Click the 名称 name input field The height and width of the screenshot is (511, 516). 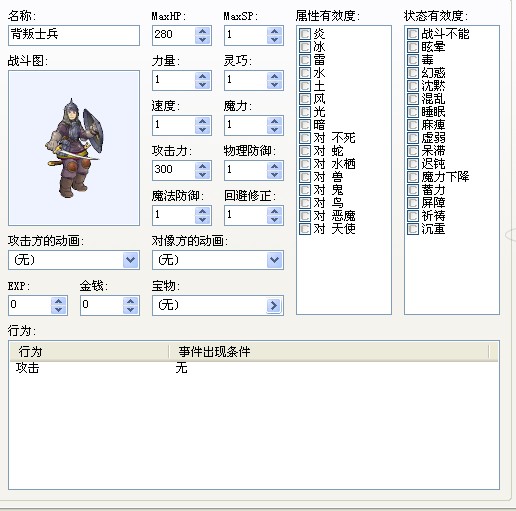(74, 35)
